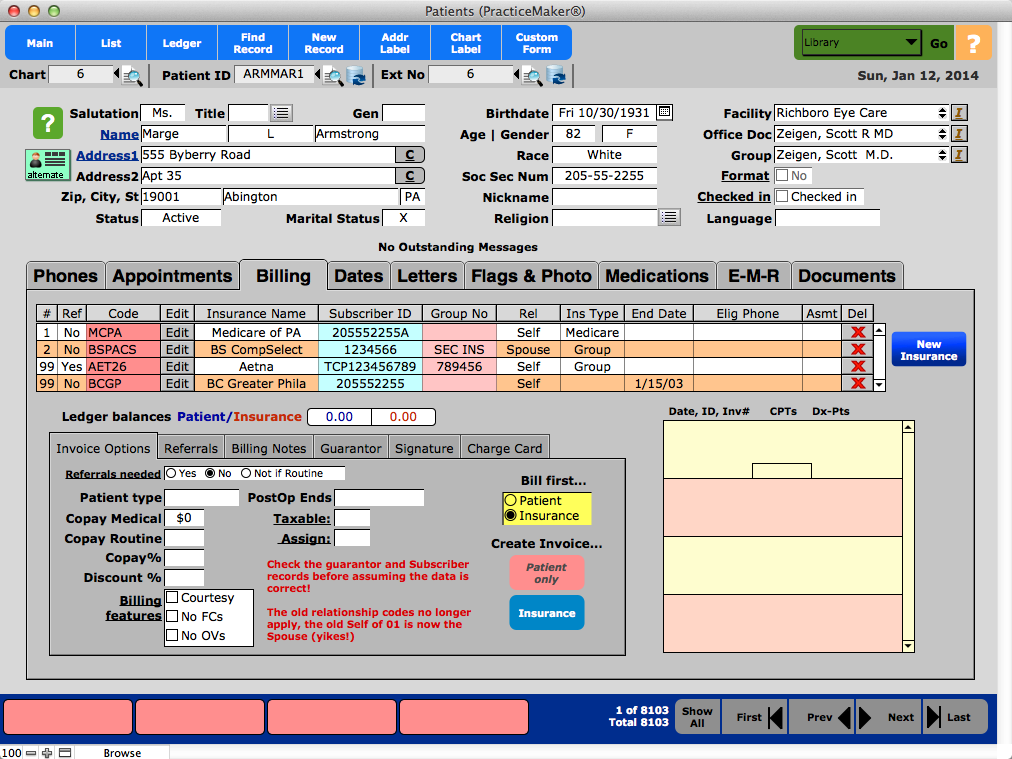Click the Nickname input field
1012x759 pixels.
(x=604, y=197)
